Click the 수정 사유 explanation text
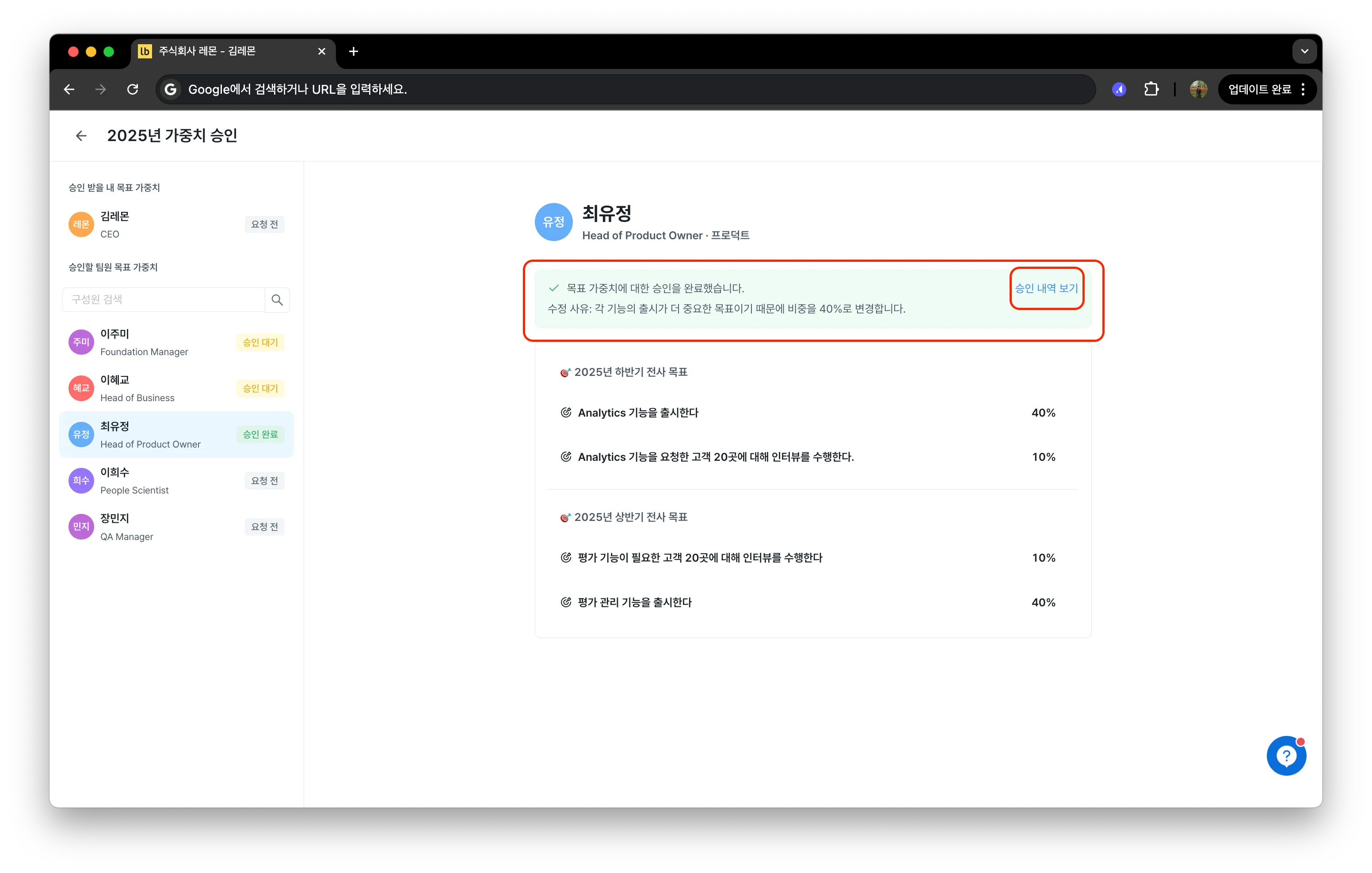1372x873 pixels. pos(727,309)
